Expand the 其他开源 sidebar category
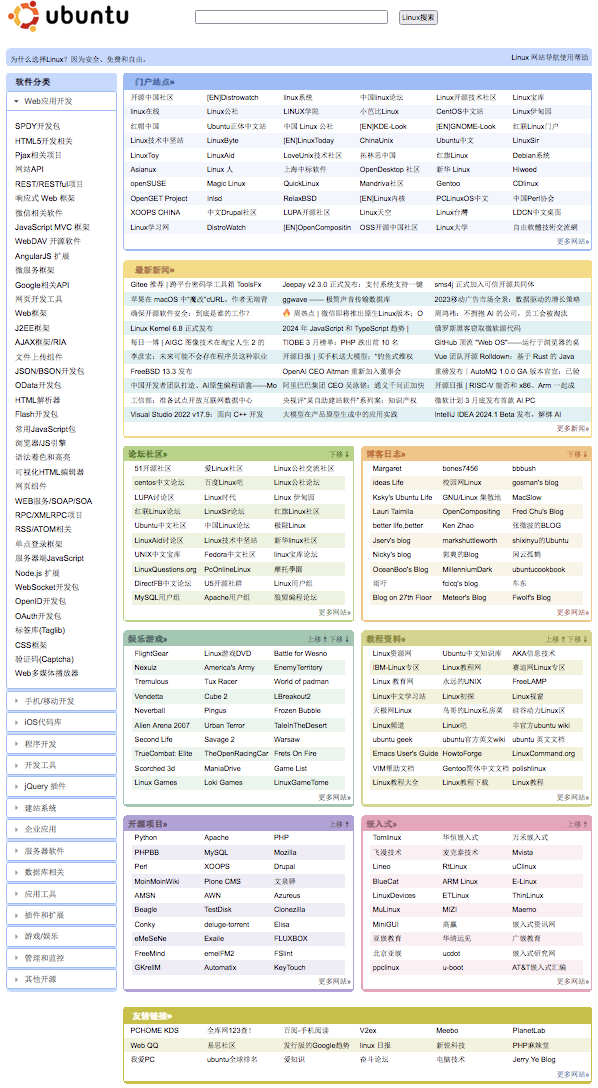This screenshot has width=598, height=1088. tap(61, 979)
